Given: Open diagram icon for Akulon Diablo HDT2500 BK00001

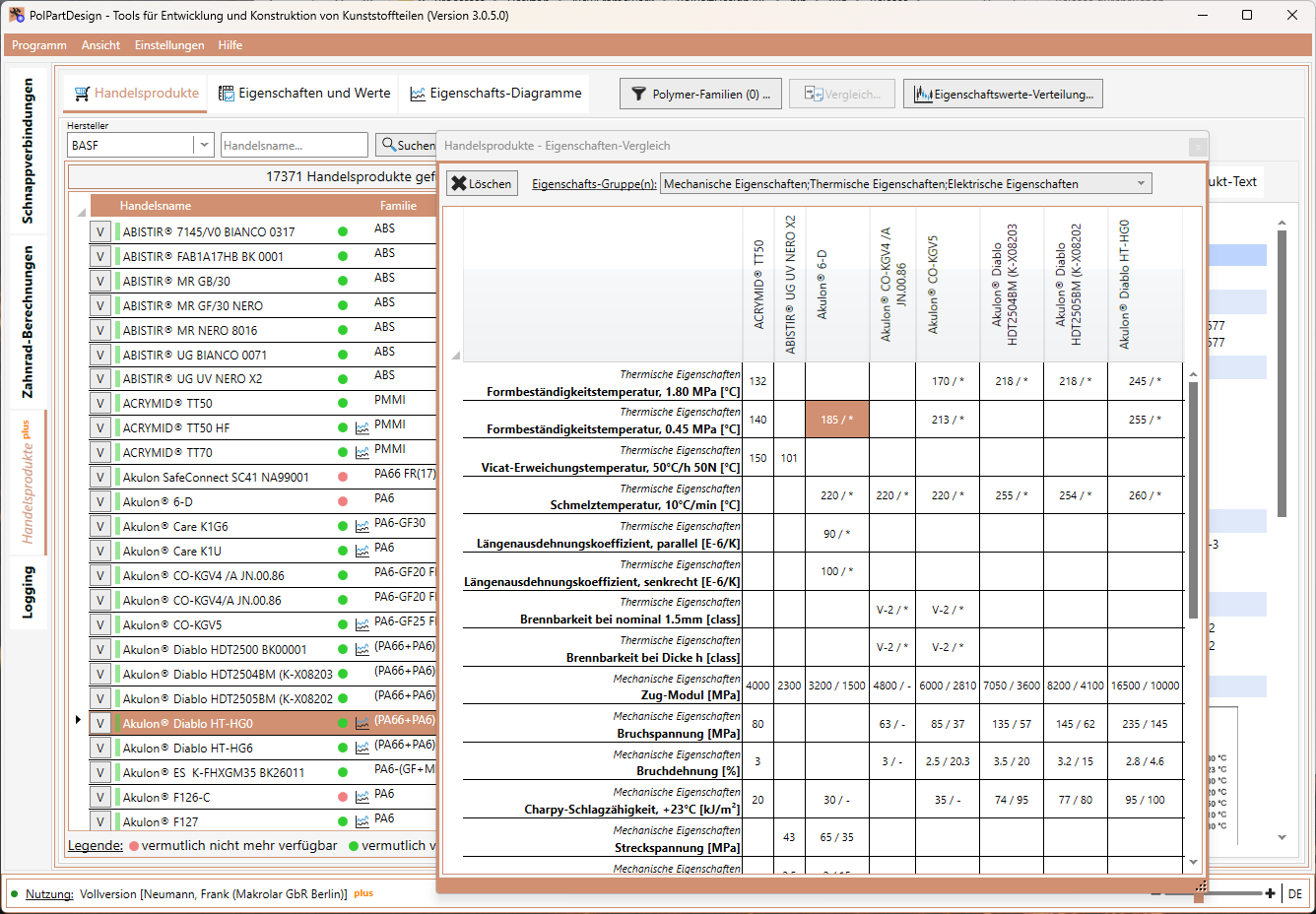Looking at the screenshot, I should coord(362,650).
